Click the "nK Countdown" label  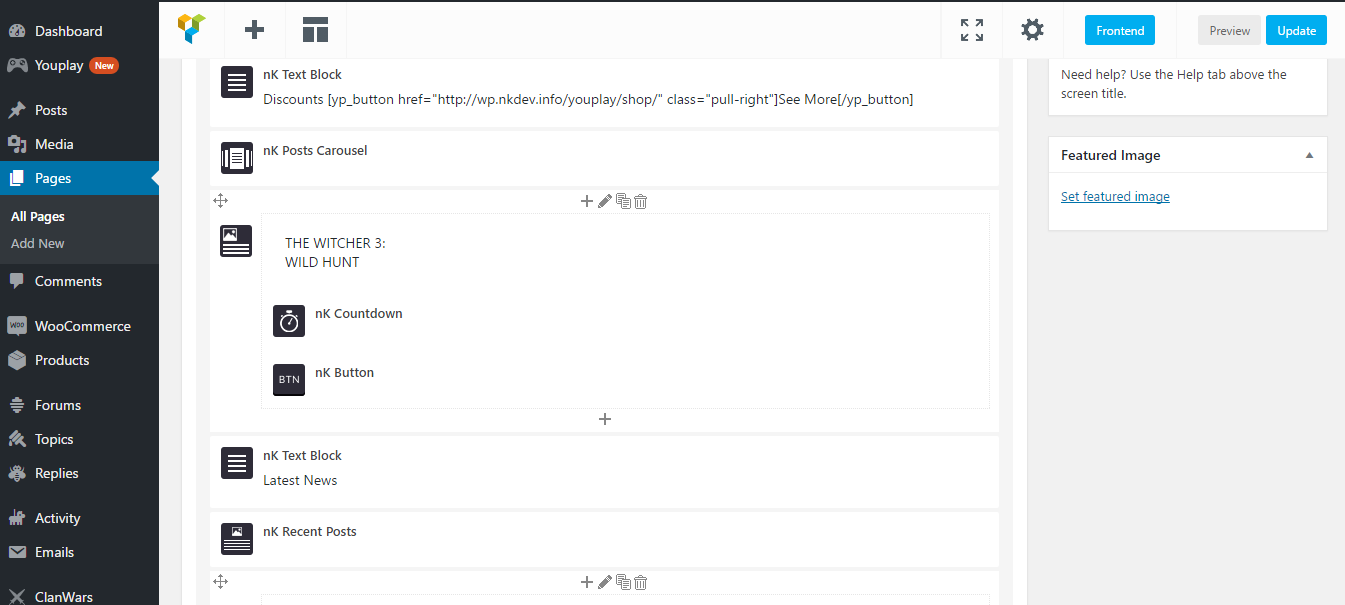(359, 314)
